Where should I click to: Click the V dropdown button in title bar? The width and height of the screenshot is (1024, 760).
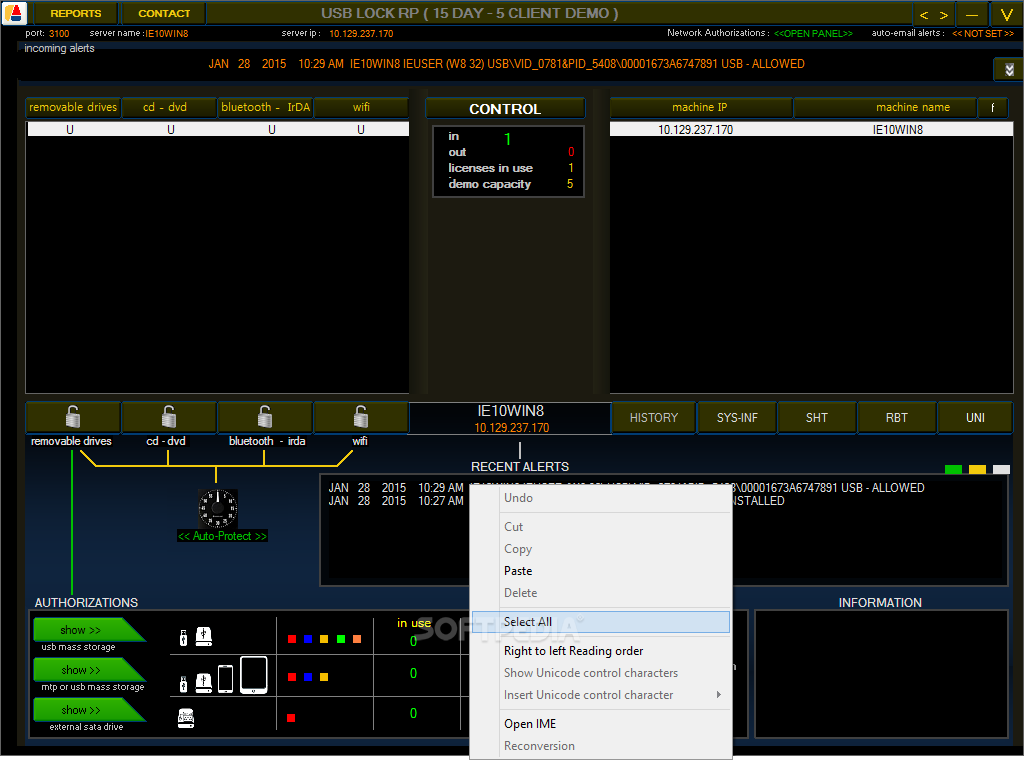click(x=1006, y=14)
